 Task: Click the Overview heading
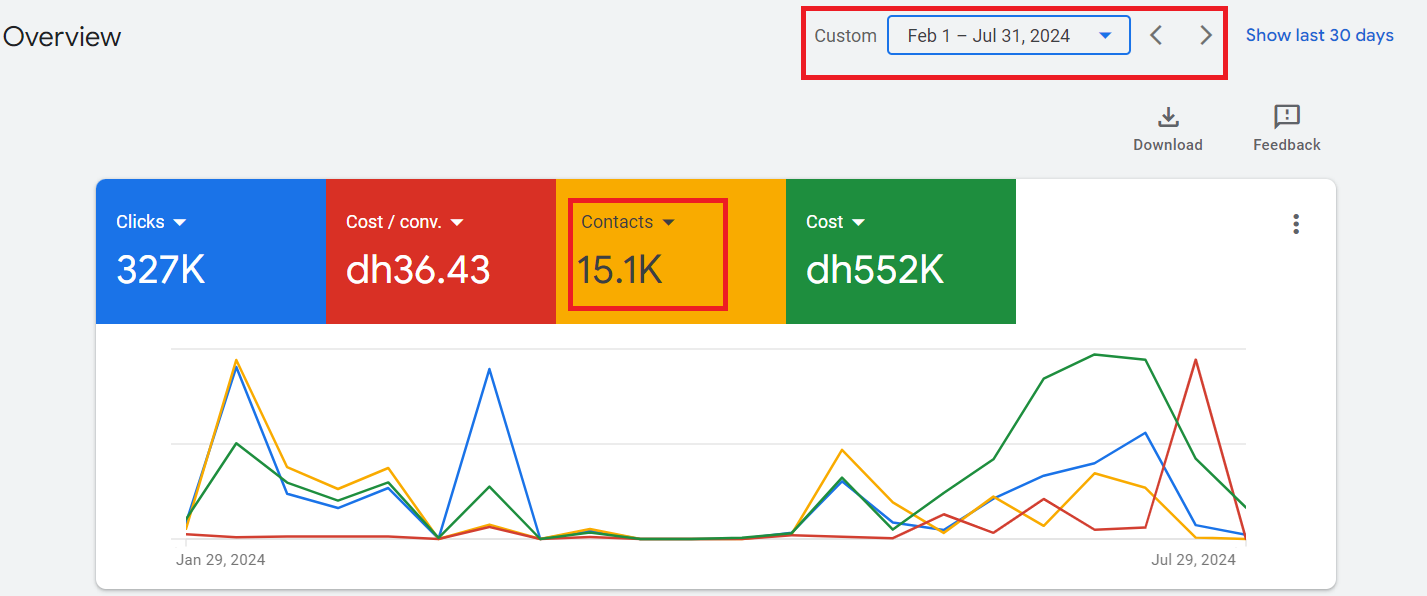[x=61, y=37]
